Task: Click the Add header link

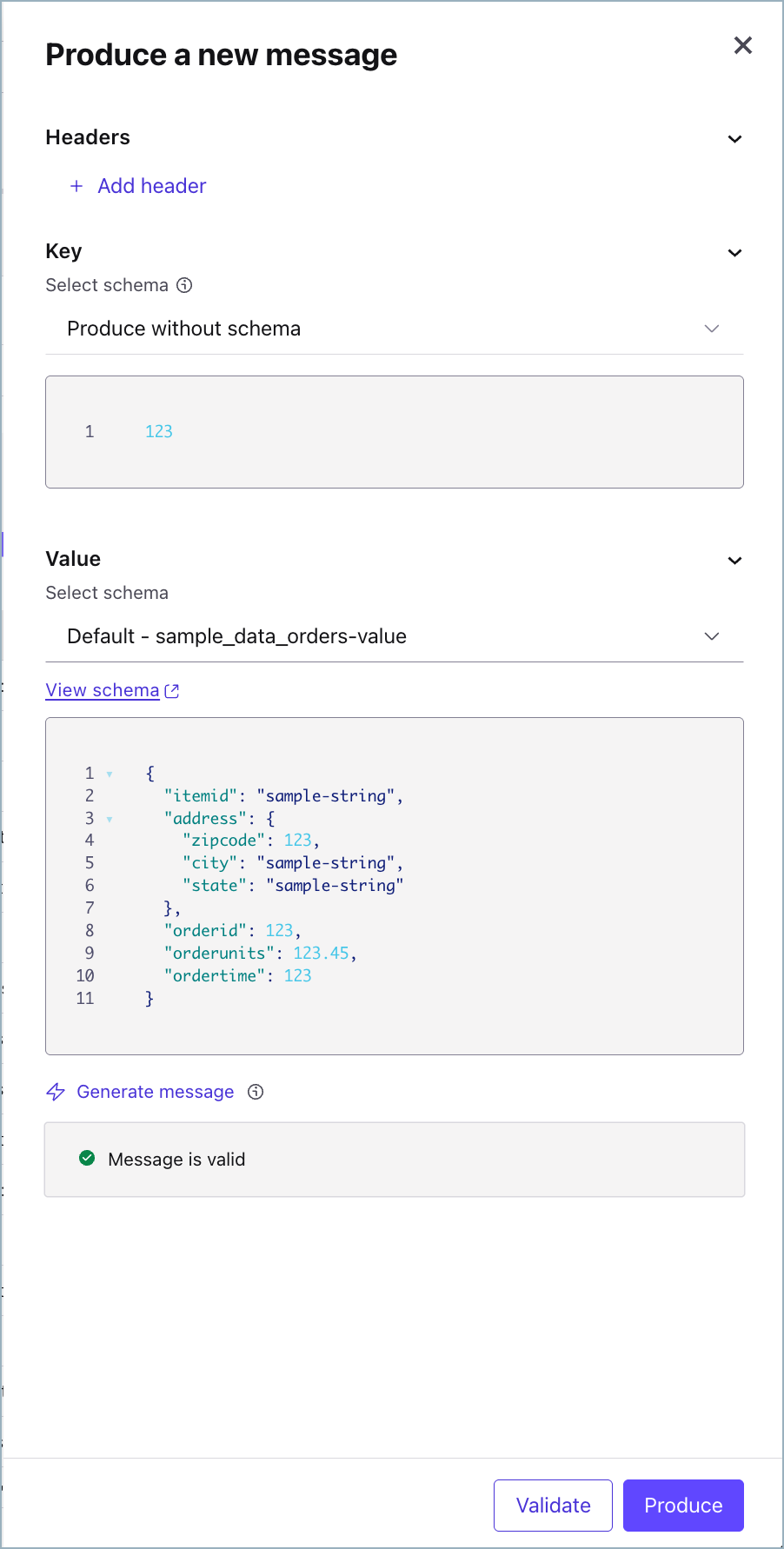Action: (x=151, y=186)
